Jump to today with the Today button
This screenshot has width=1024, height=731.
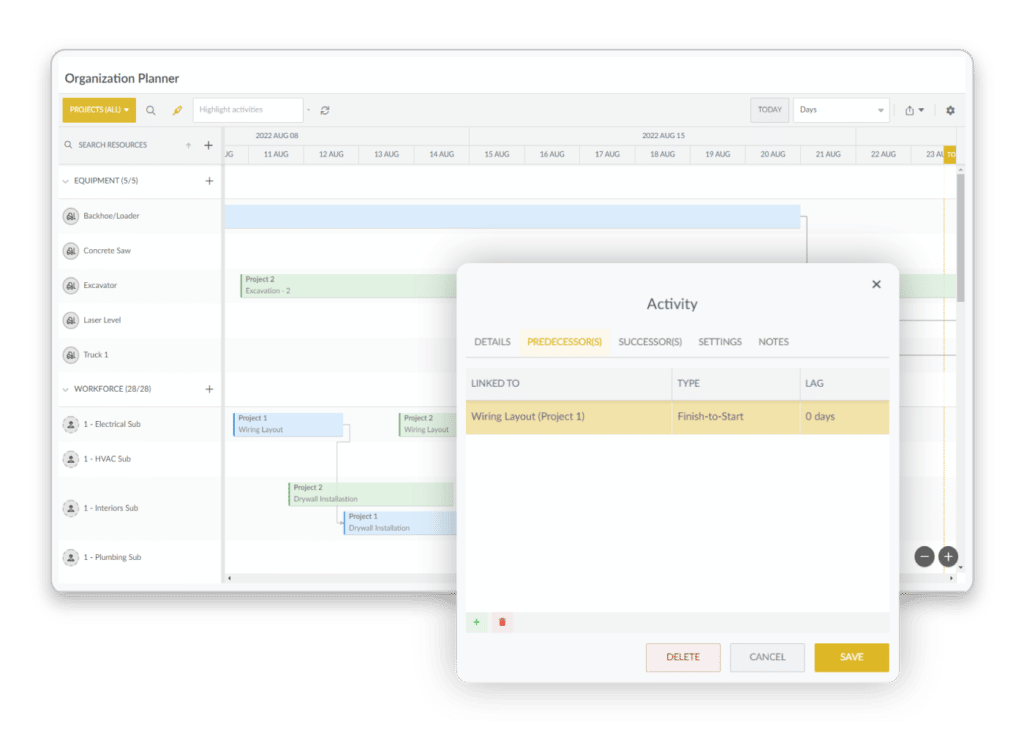point(769,110)
